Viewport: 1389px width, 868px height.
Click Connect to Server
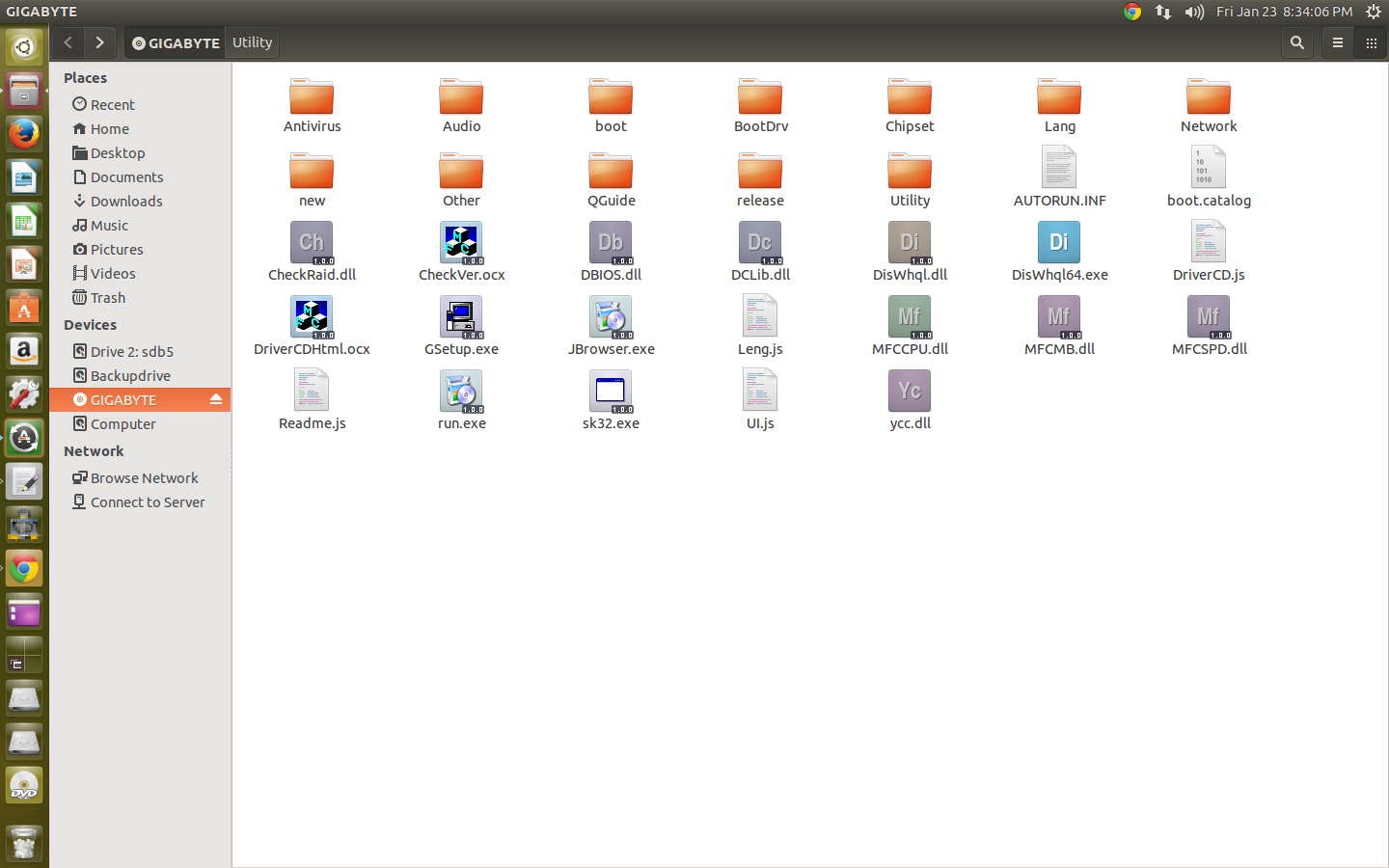140,502
